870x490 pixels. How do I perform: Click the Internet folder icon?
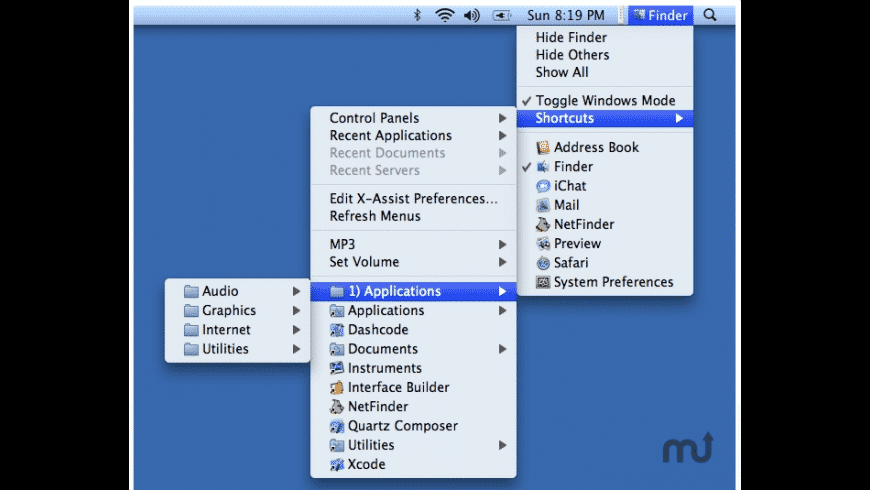tap(191, 330)
